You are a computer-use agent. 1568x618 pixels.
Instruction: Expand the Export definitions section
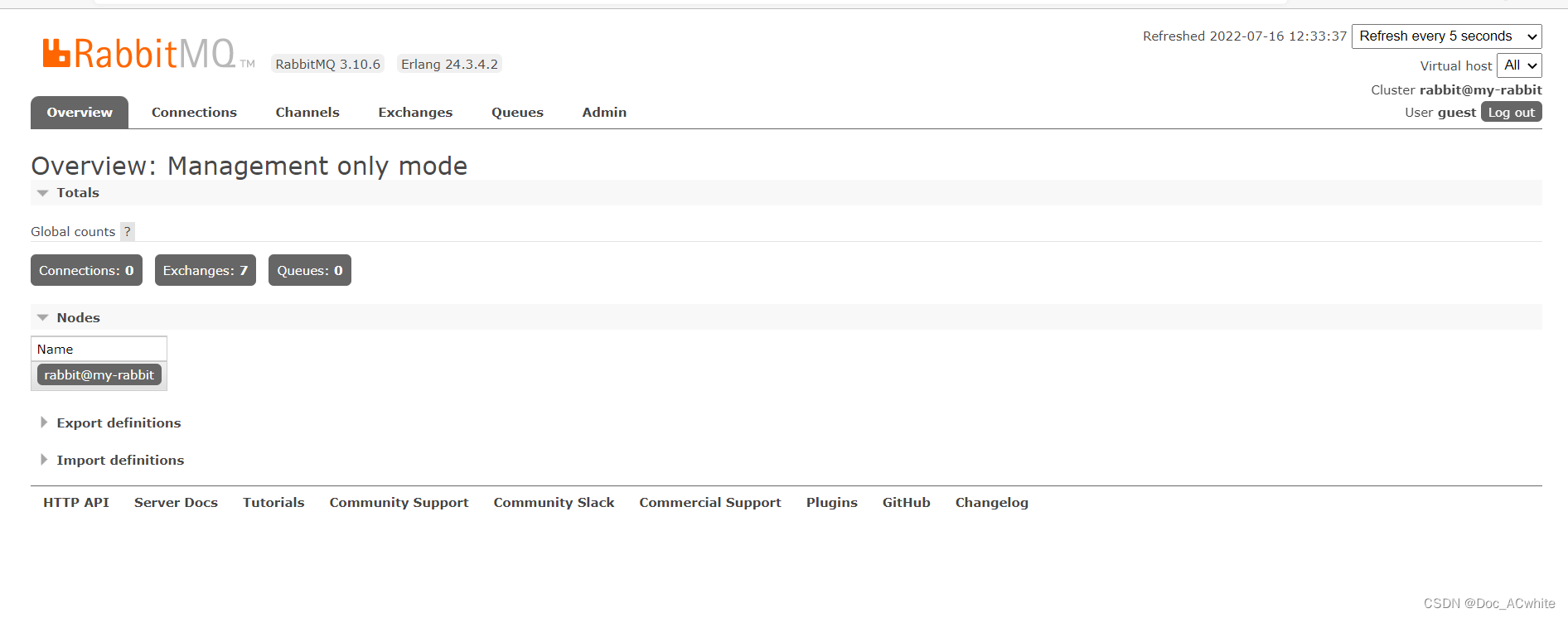tap(119, 423)
